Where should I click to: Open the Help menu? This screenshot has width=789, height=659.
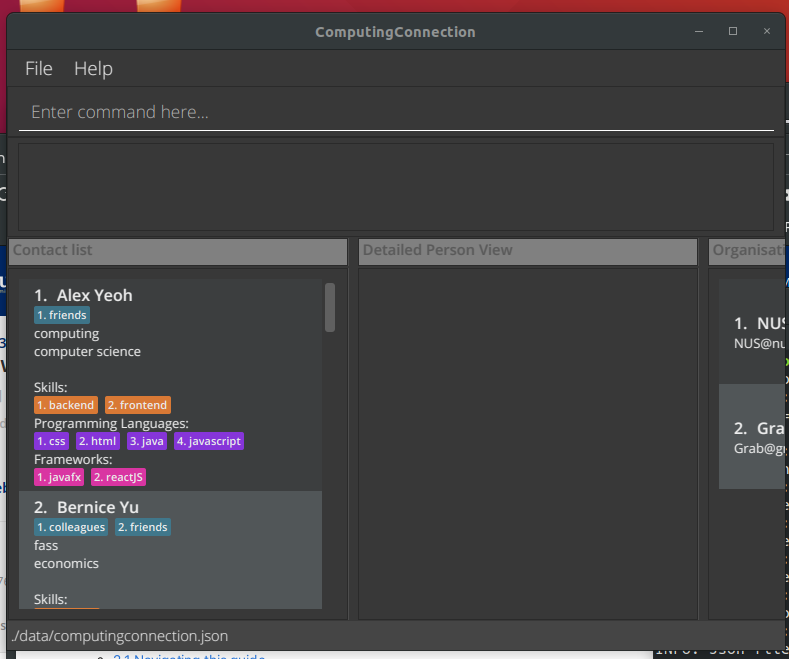[x=93, y=68]
